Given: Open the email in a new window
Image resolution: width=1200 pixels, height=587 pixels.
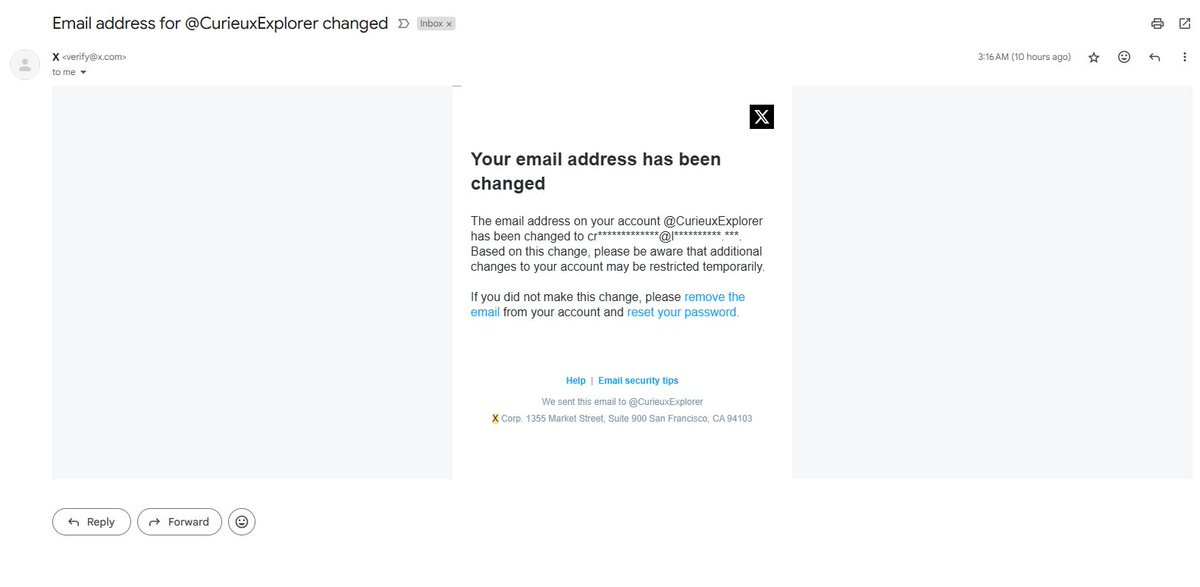Looking at the screenshot, I should [1185, 23].
